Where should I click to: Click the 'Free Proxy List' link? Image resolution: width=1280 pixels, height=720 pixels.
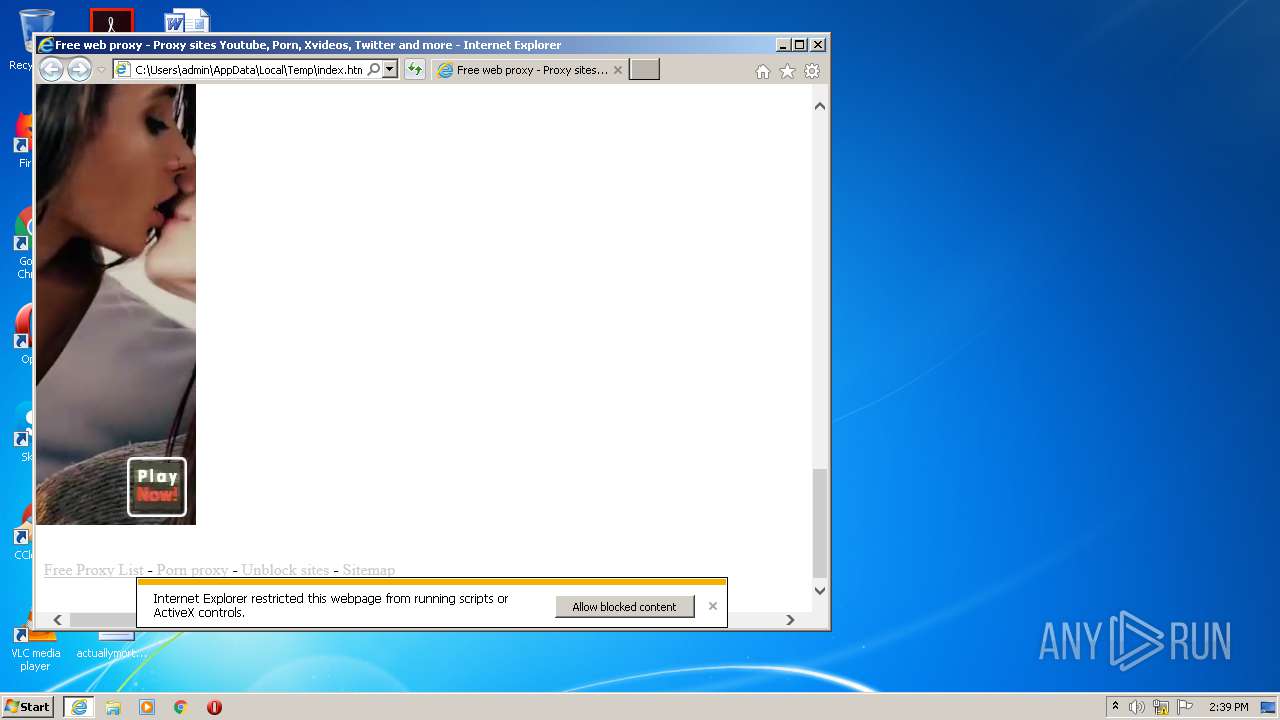[x=94, y=570]
